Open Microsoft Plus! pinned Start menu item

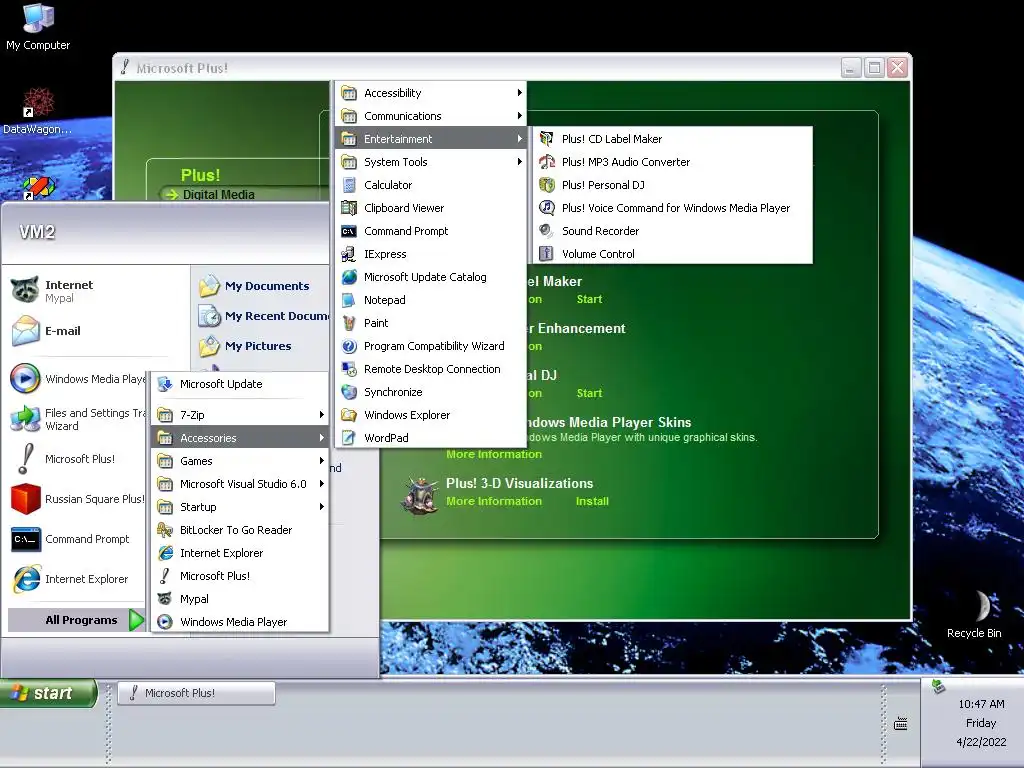(x=76, y=459)
